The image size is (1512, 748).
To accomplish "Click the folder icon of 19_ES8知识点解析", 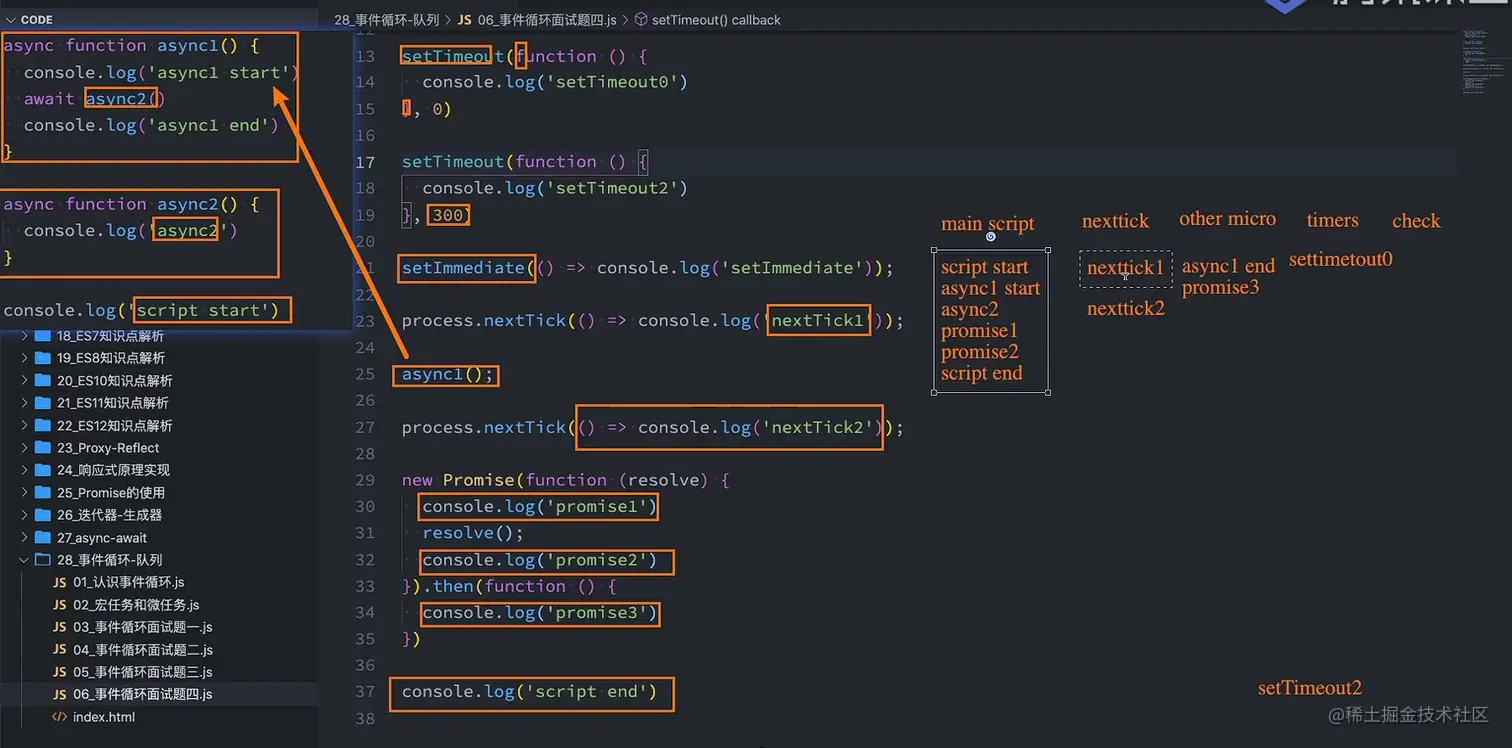I will click(x=42, y=358).
